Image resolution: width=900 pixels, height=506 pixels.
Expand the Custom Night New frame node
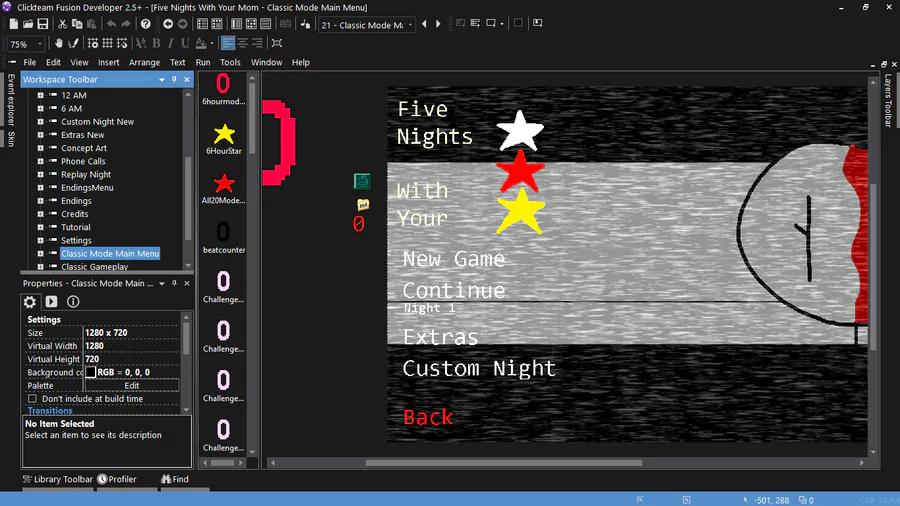pos(40,122)
